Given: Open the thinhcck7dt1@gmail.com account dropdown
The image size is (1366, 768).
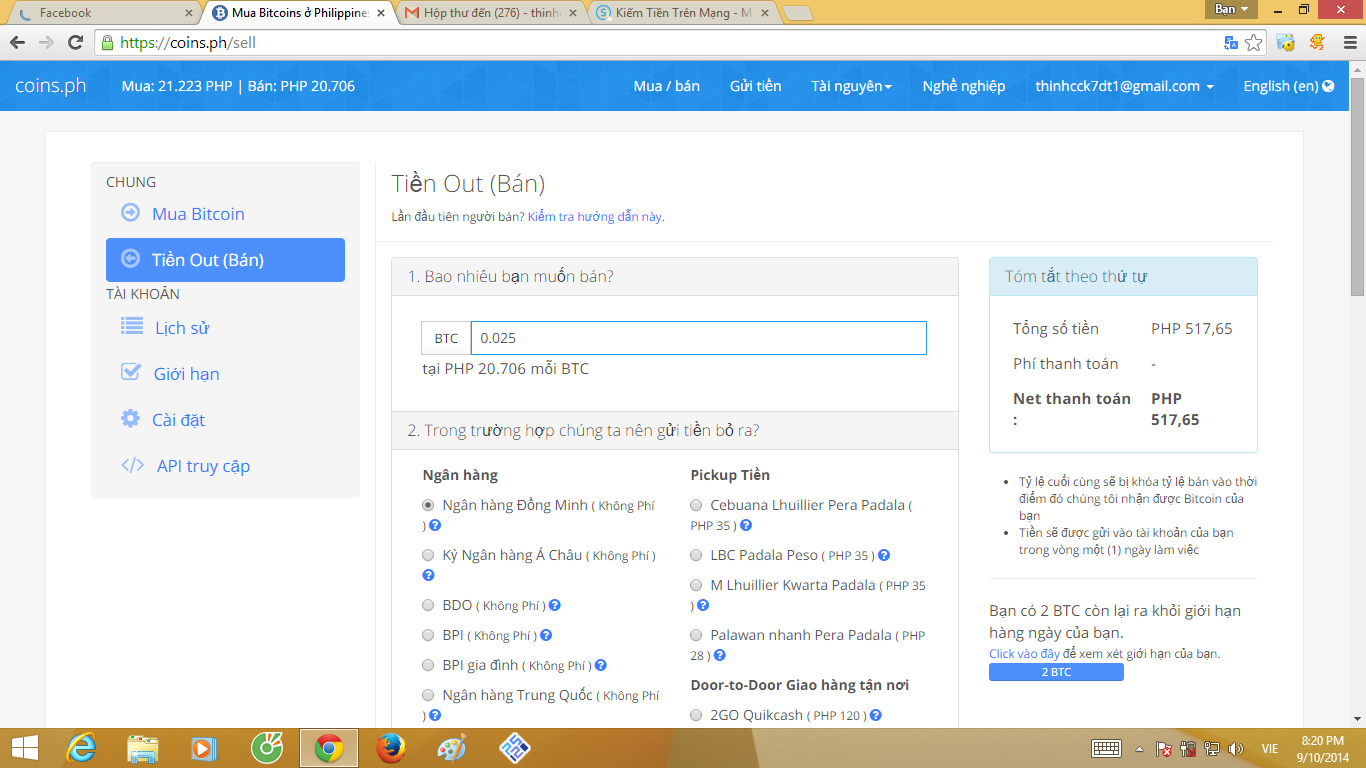Looking at the screenshot, I should (x=1125, y=86).
